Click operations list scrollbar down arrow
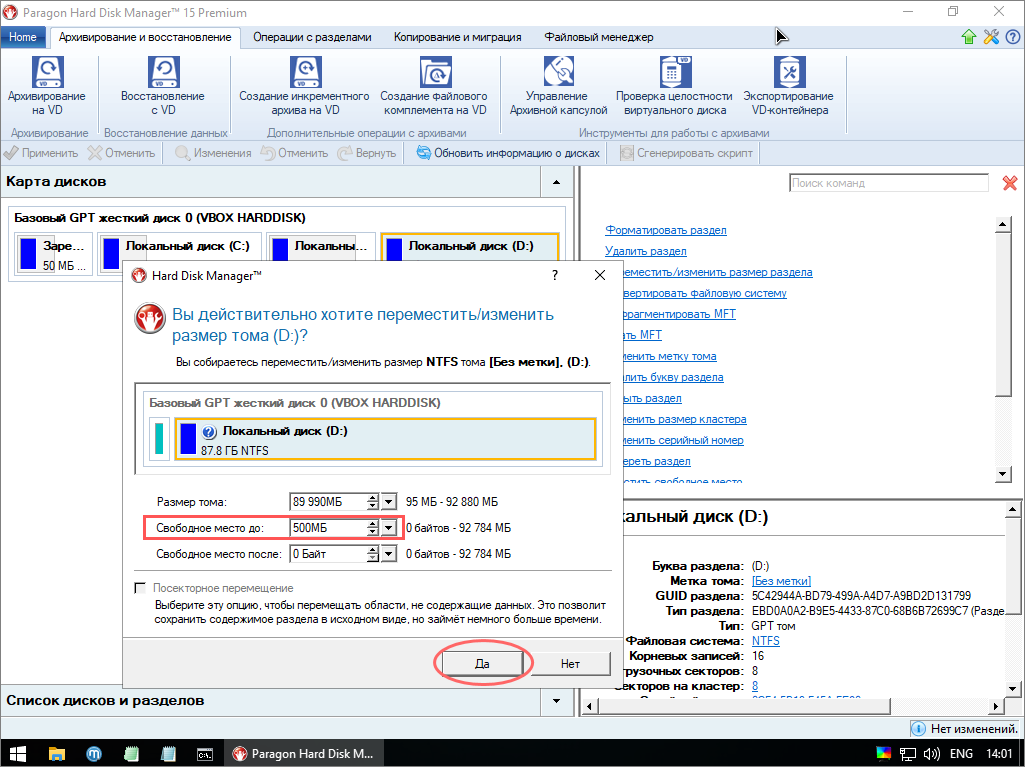This screenshot has width=1025, height=767. [1003, 474]
